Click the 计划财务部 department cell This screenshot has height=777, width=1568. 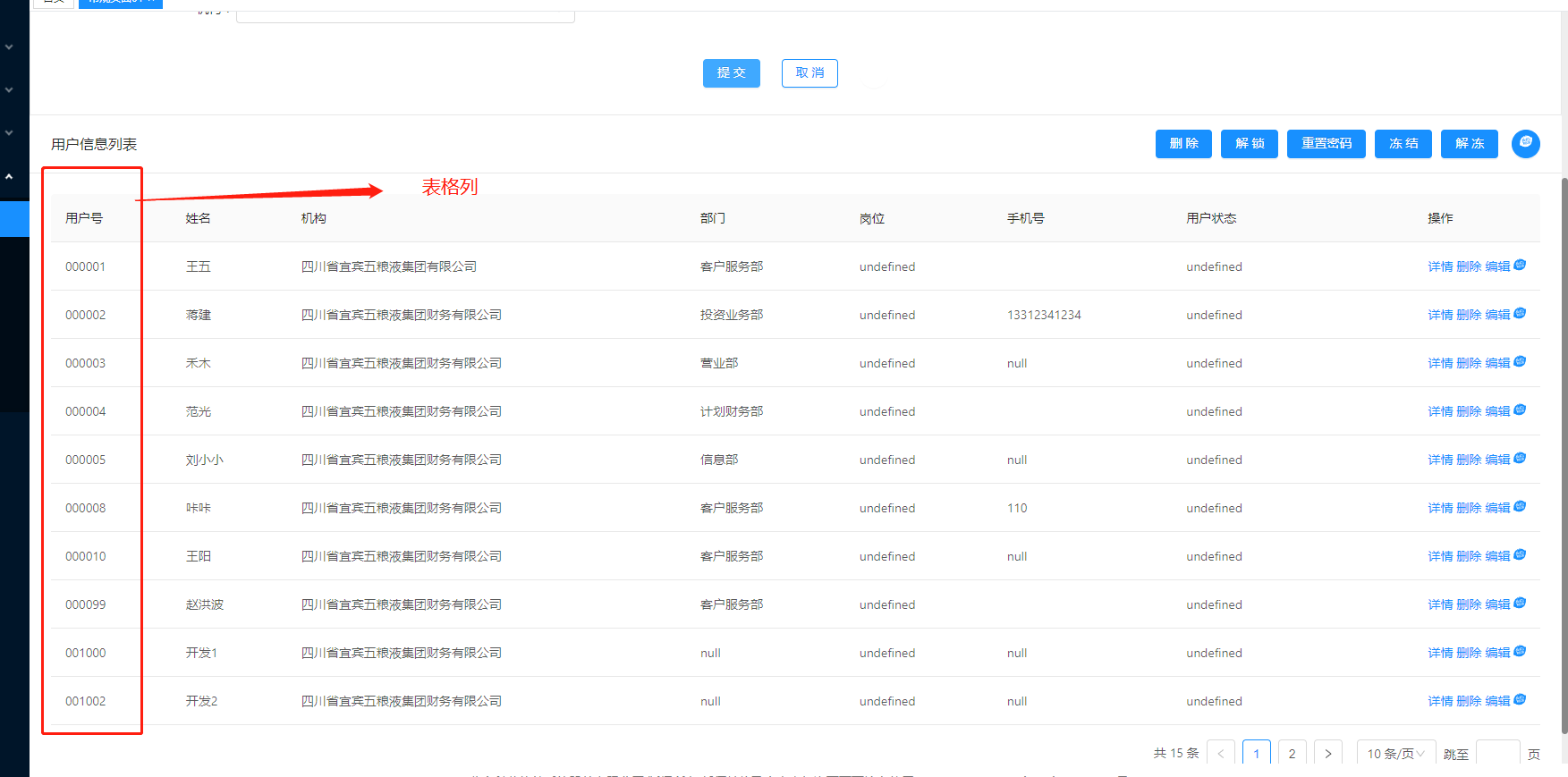(732, 411)
